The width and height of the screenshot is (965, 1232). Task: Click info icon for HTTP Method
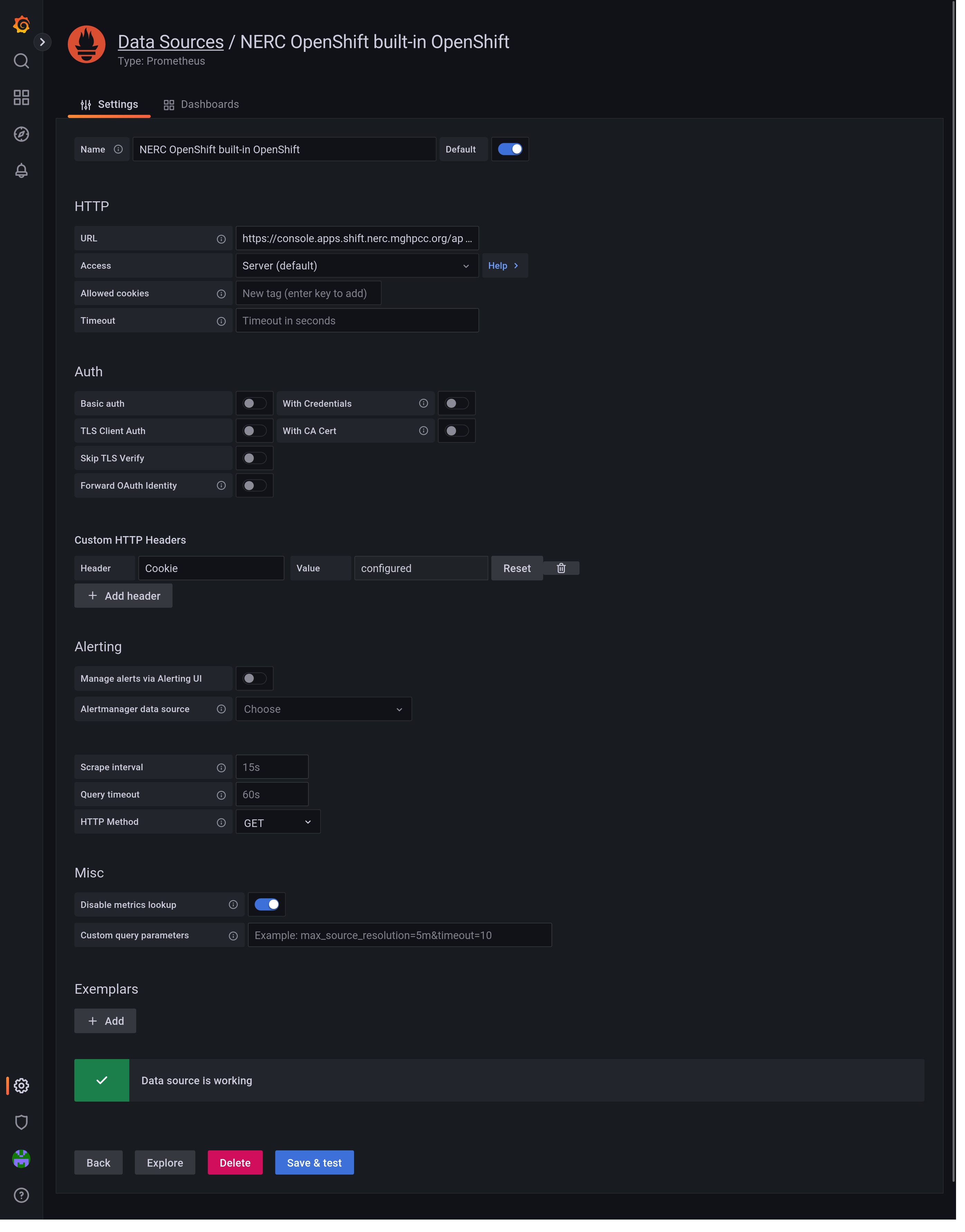click(x=223, y=830)
